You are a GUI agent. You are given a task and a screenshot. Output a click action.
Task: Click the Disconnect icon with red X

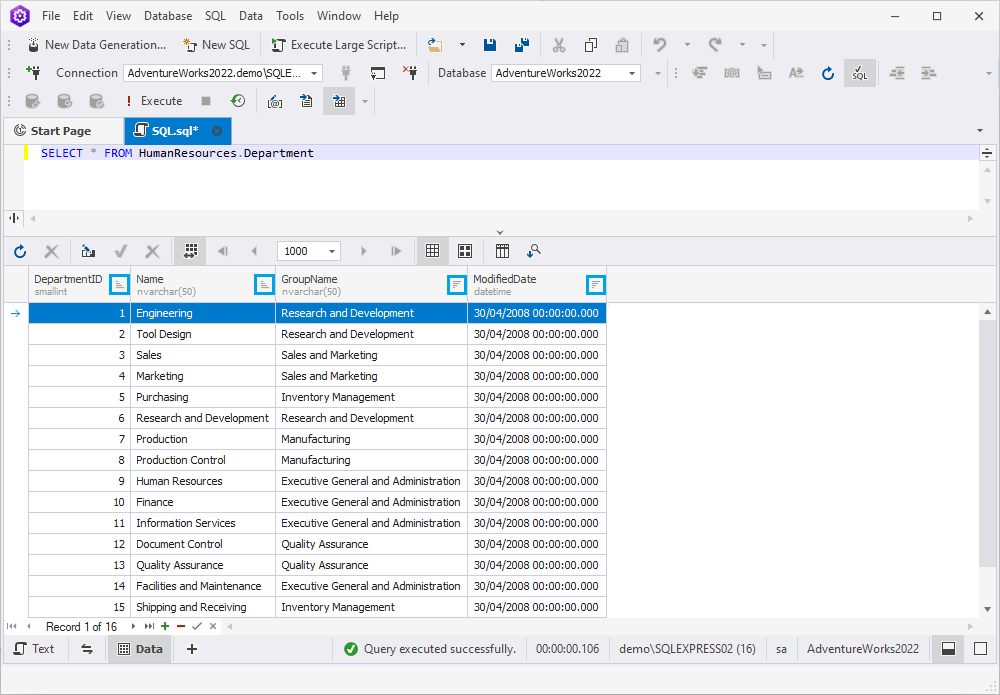pos(410,73)
